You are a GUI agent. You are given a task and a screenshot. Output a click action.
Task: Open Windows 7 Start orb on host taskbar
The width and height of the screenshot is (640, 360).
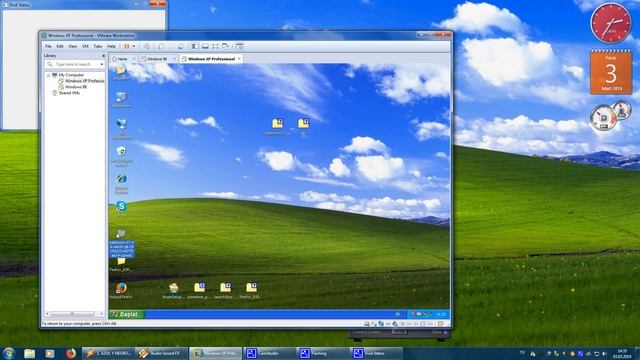pos(9,353)
